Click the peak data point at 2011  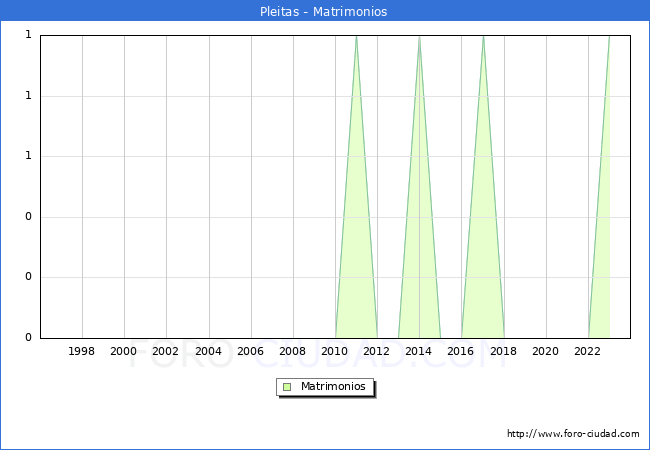356,36
